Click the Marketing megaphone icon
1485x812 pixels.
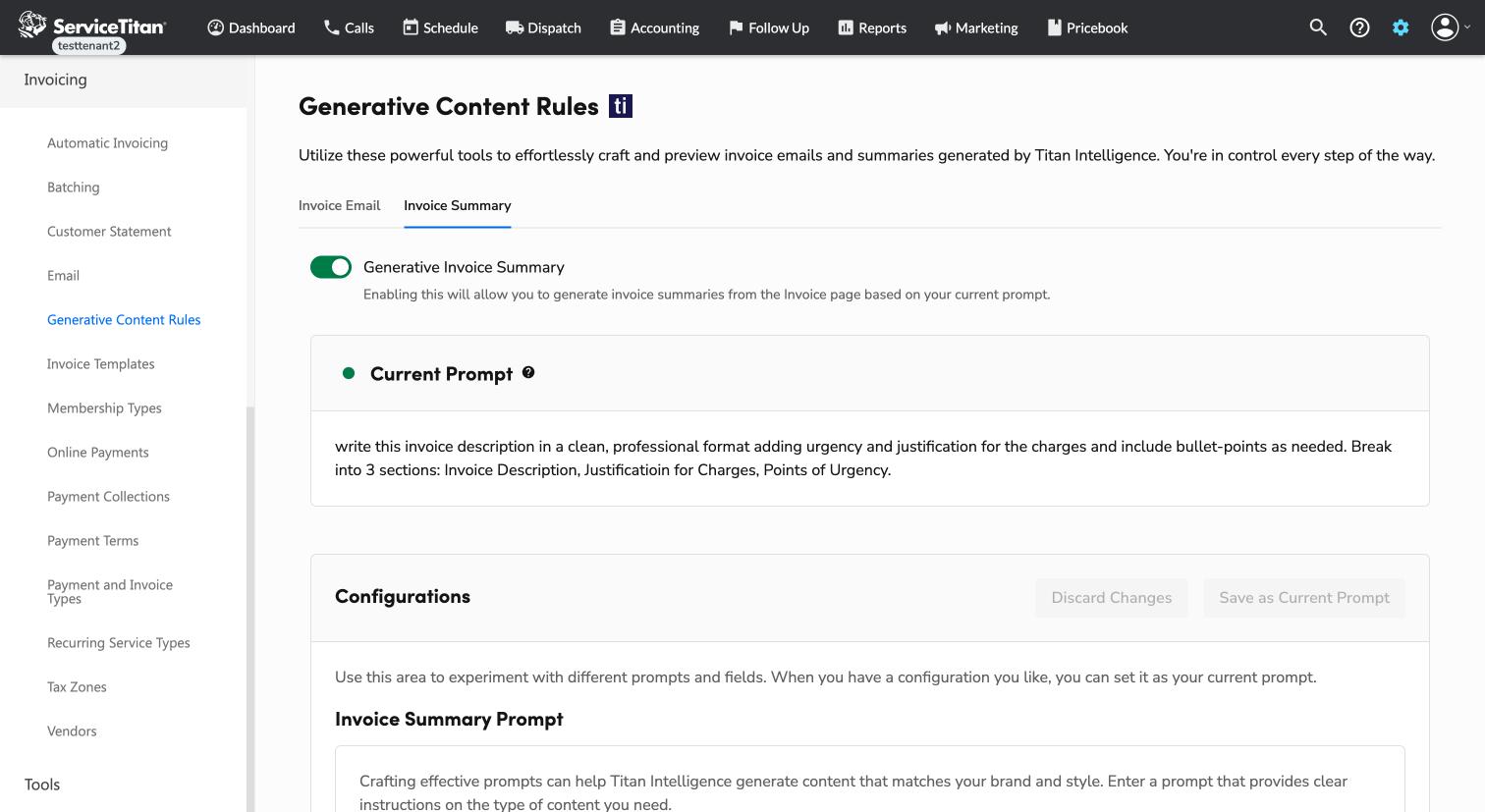(942, 27)
